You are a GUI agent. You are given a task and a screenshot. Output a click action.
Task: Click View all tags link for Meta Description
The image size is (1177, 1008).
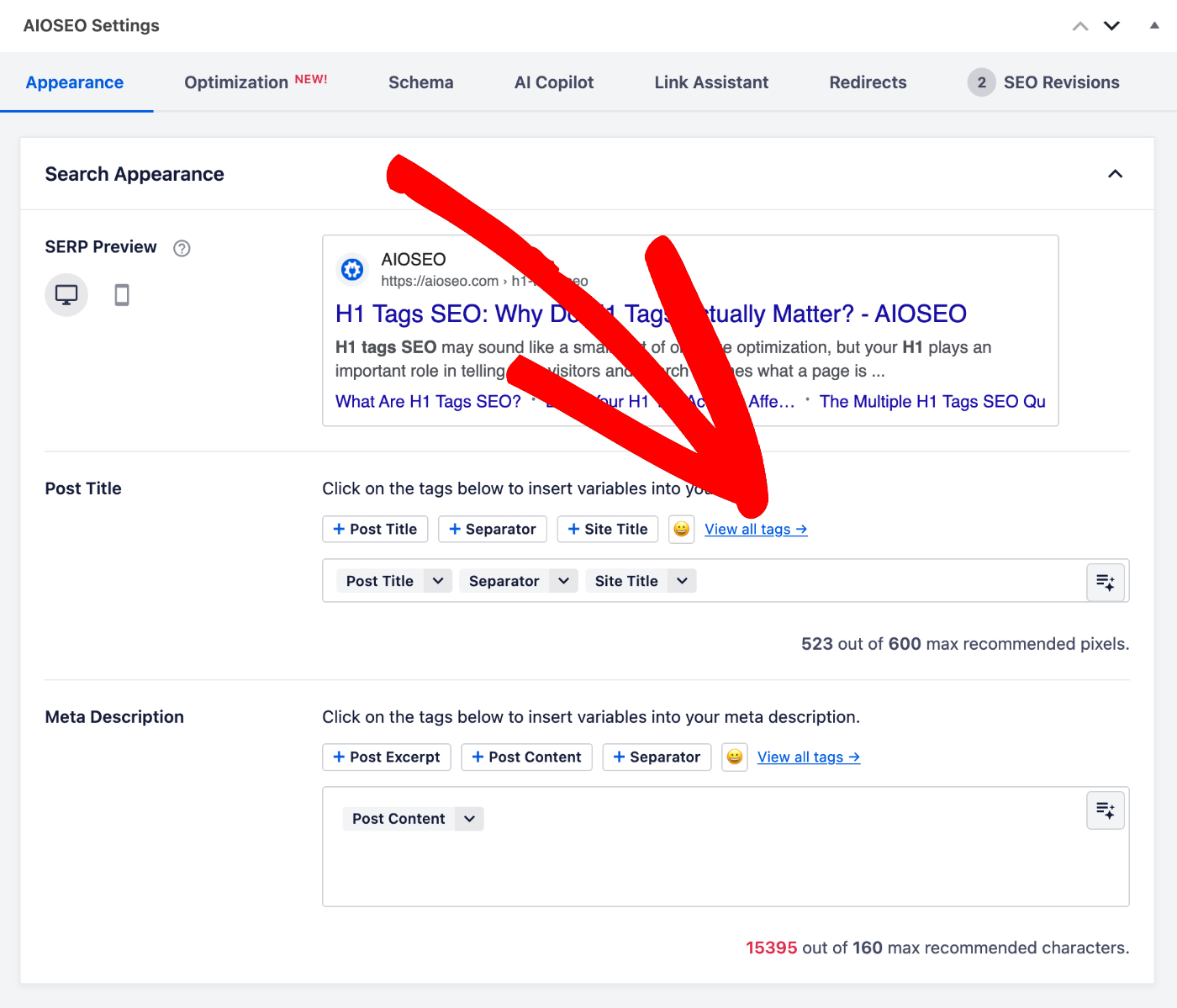(809, 757)
